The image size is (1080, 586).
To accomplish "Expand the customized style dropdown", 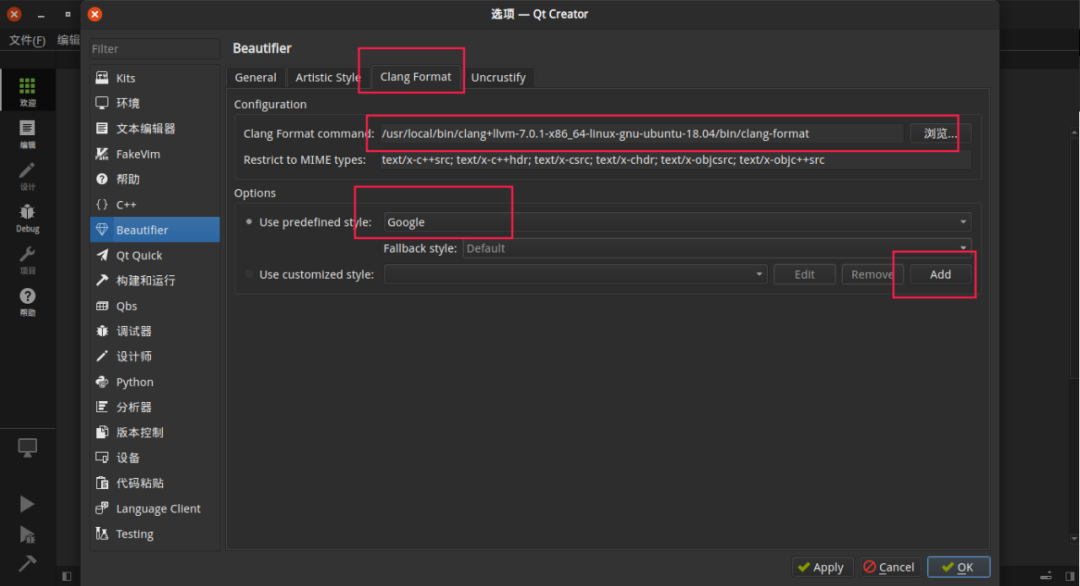I will 575,274.
